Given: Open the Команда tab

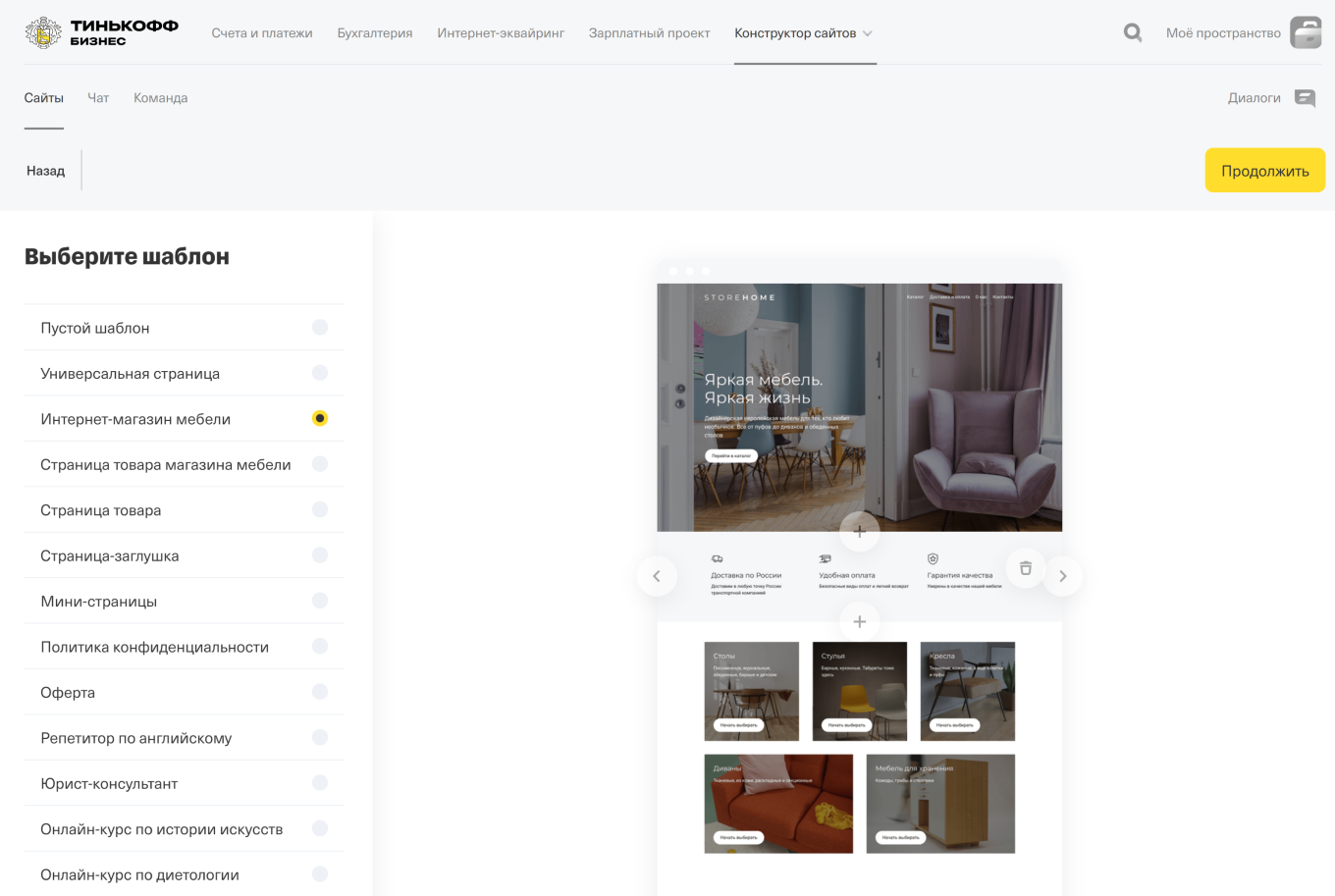Looking at the screenshot, I should click(160, 98).
